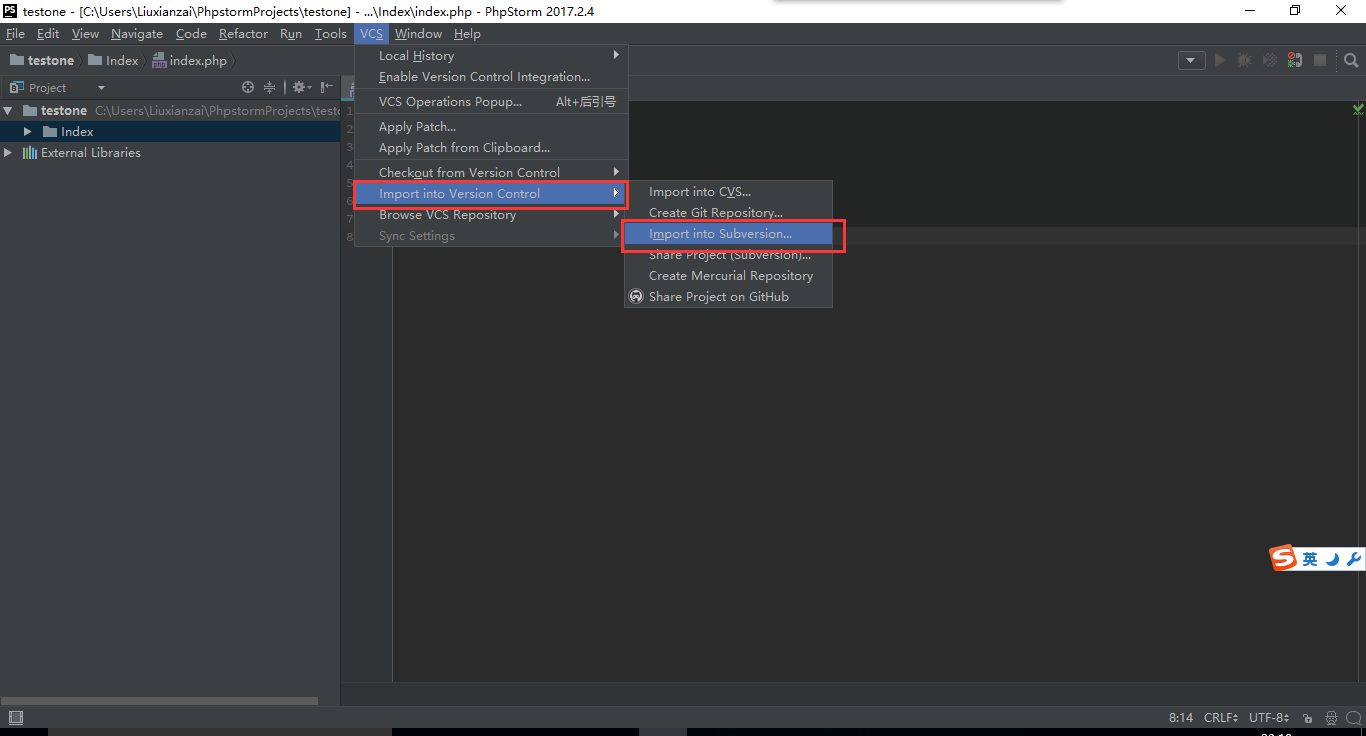Click the Hector inspector icon in status bar

pos(1332,718)
